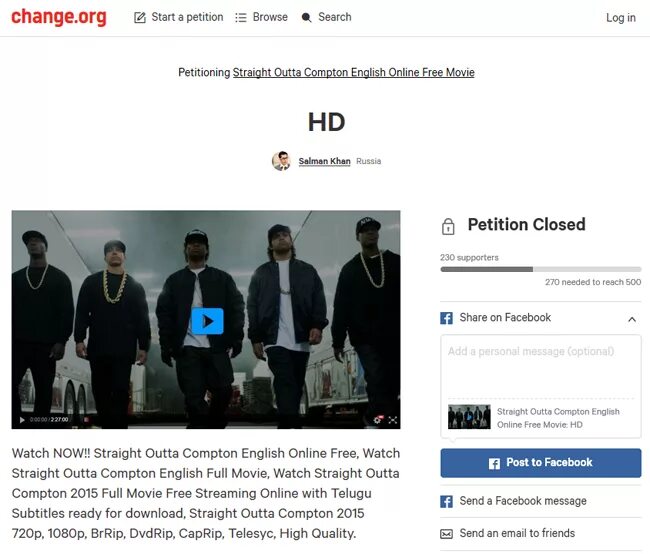Open the video settings gear icon
The height and width of the screenshot is (554, 650).
[377, 420]
